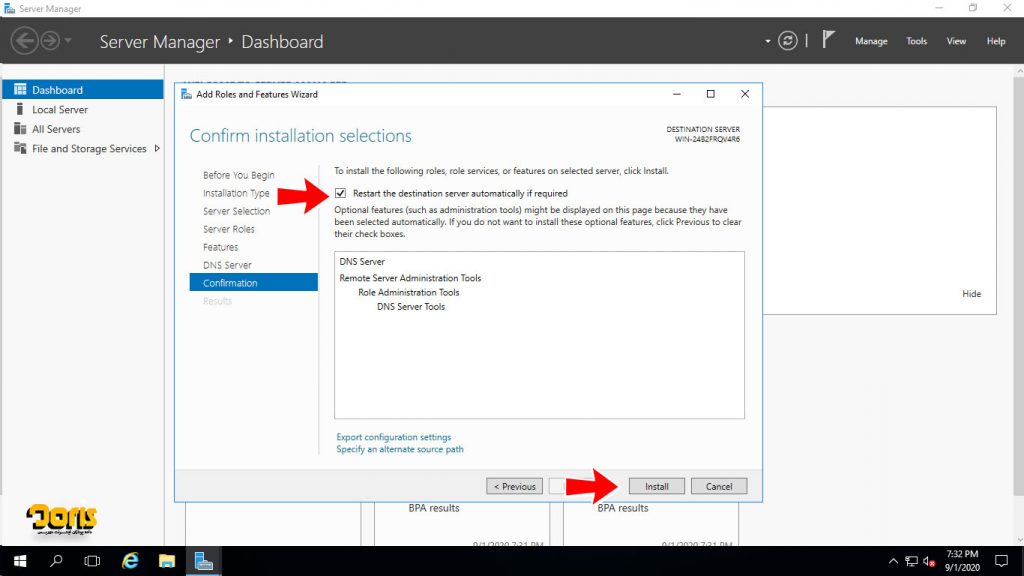Click the forward navigation arrow in Server Manager
The image size is (1024, 576).
tap(50, 41)
